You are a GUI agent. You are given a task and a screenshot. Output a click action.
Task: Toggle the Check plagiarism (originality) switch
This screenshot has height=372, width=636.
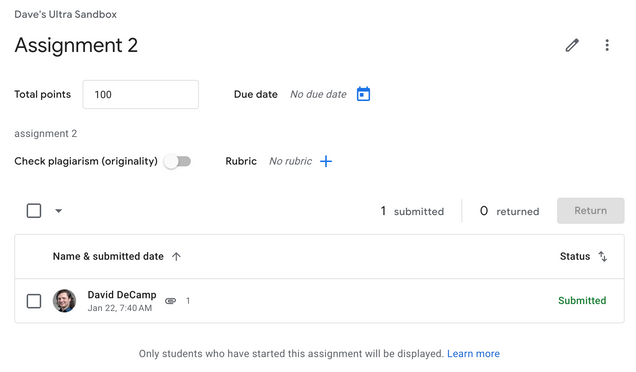177,161
